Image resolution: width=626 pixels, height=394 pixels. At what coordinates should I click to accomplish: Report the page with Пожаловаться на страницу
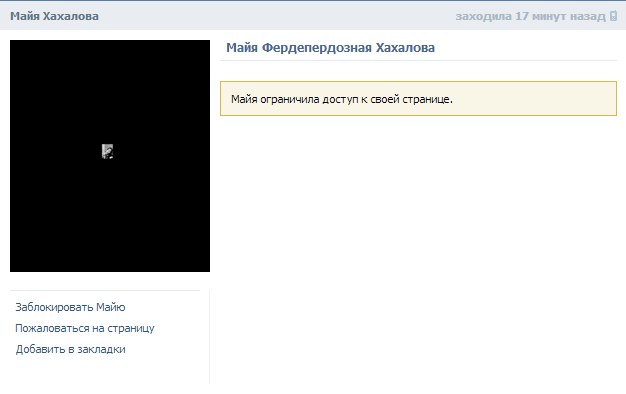(85, 328)
